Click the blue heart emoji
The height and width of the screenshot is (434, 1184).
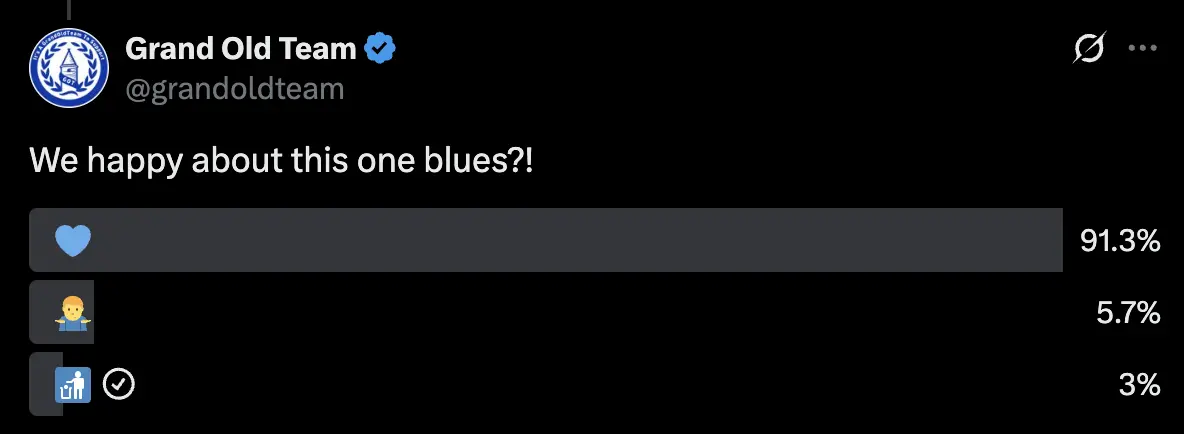73,240
